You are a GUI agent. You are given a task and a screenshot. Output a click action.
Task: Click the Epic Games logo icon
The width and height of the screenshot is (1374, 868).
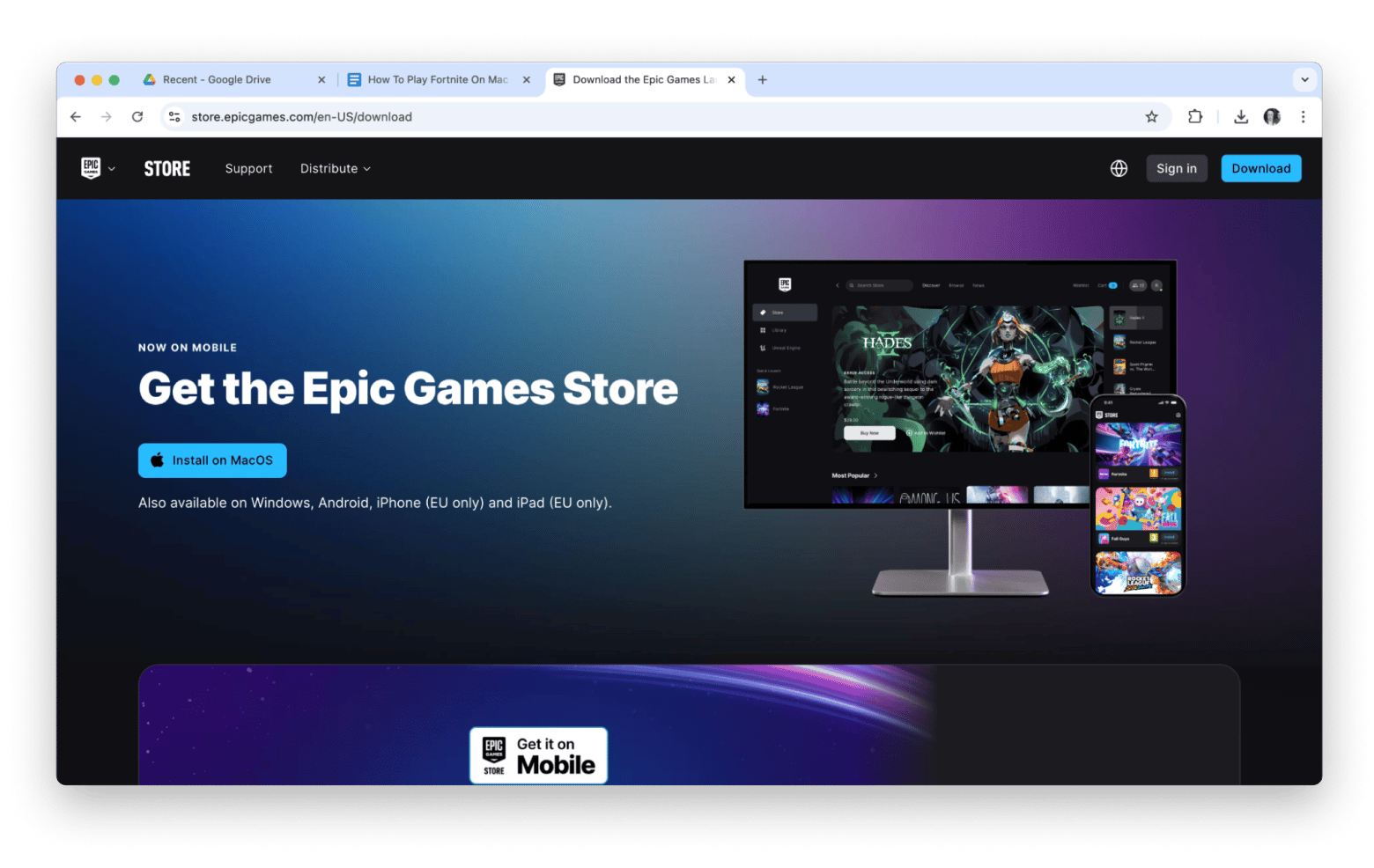[91, 168]
